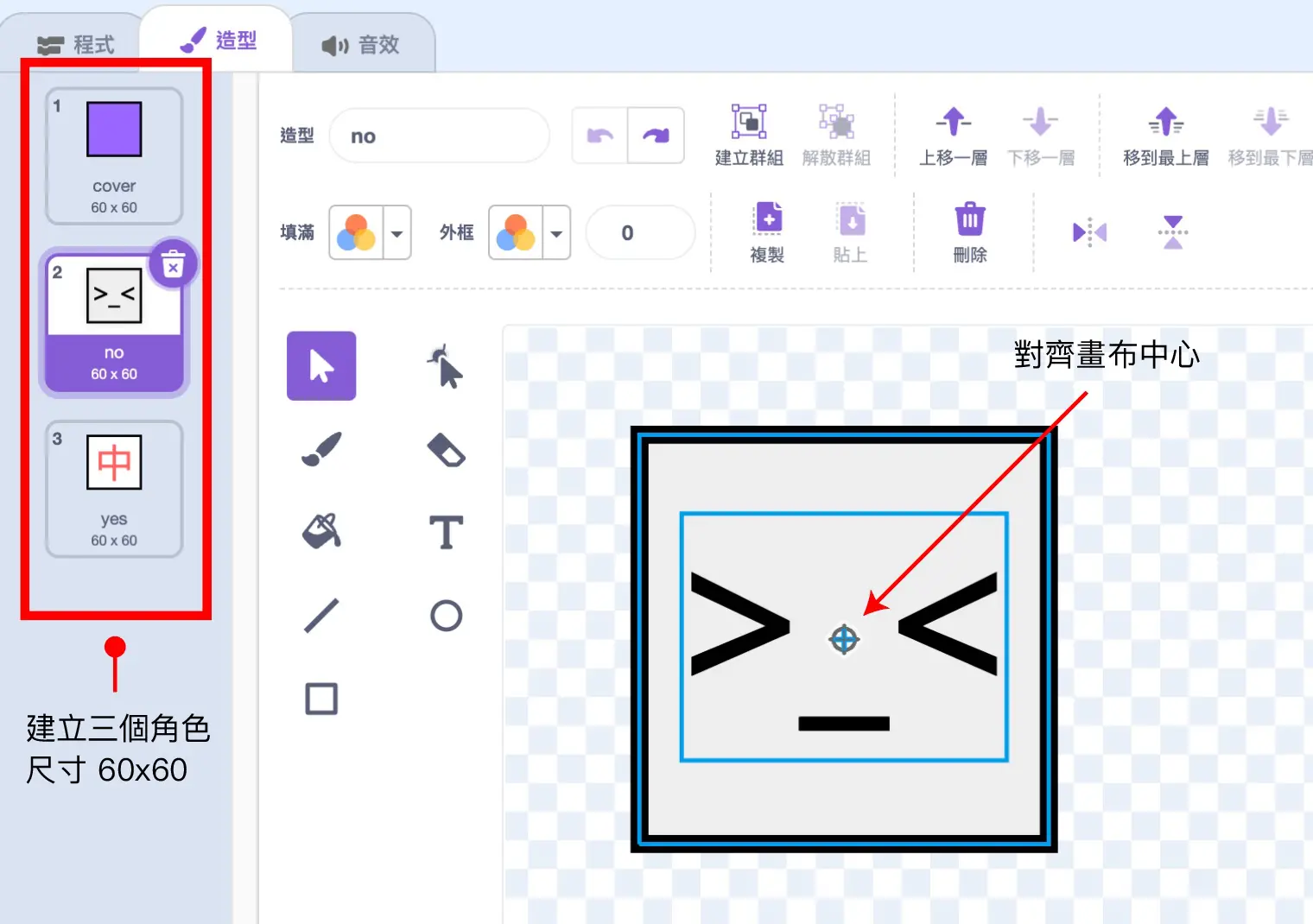Pick the Eraser tool
The width and height of the screenshot is (1313, 924).
(446, 449)
